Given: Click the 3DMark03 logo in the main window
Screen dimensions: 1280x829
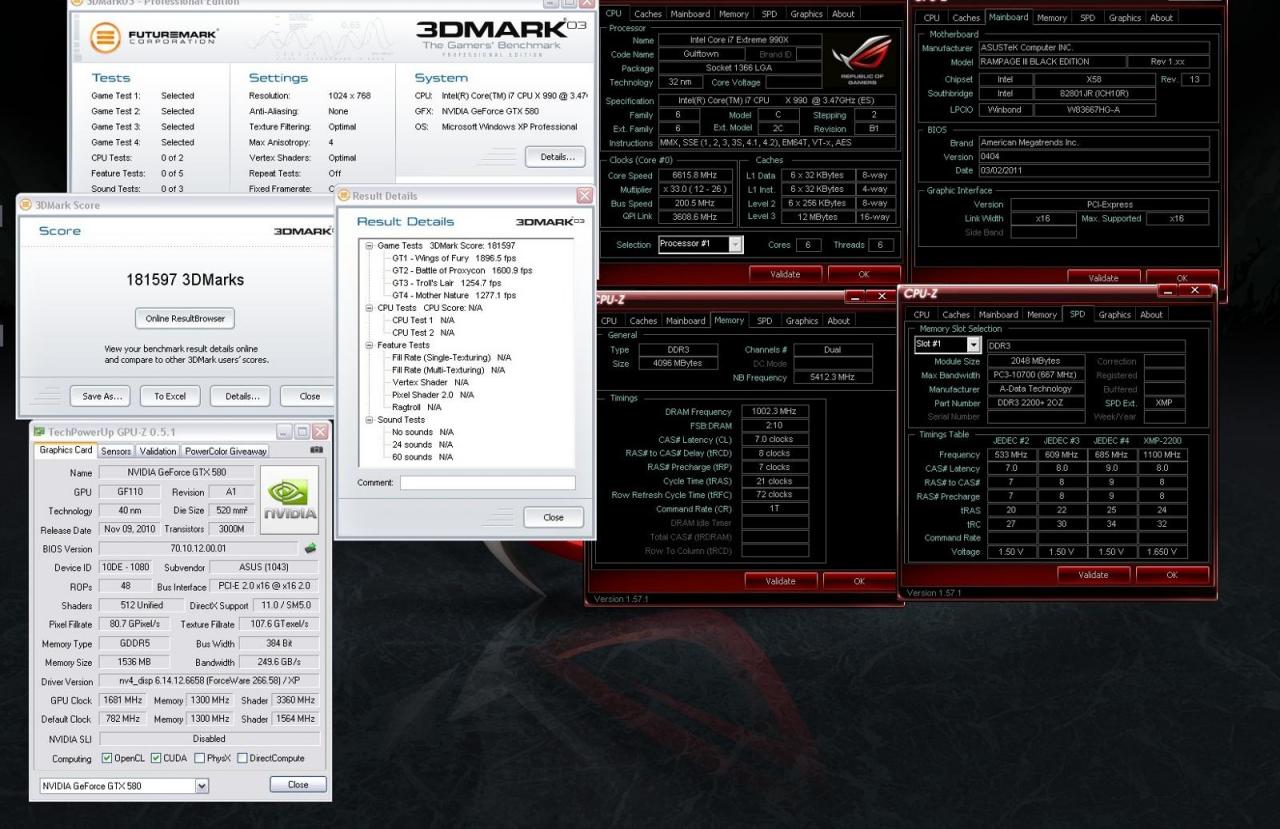Looking at the screenshot, I should 500,37.
